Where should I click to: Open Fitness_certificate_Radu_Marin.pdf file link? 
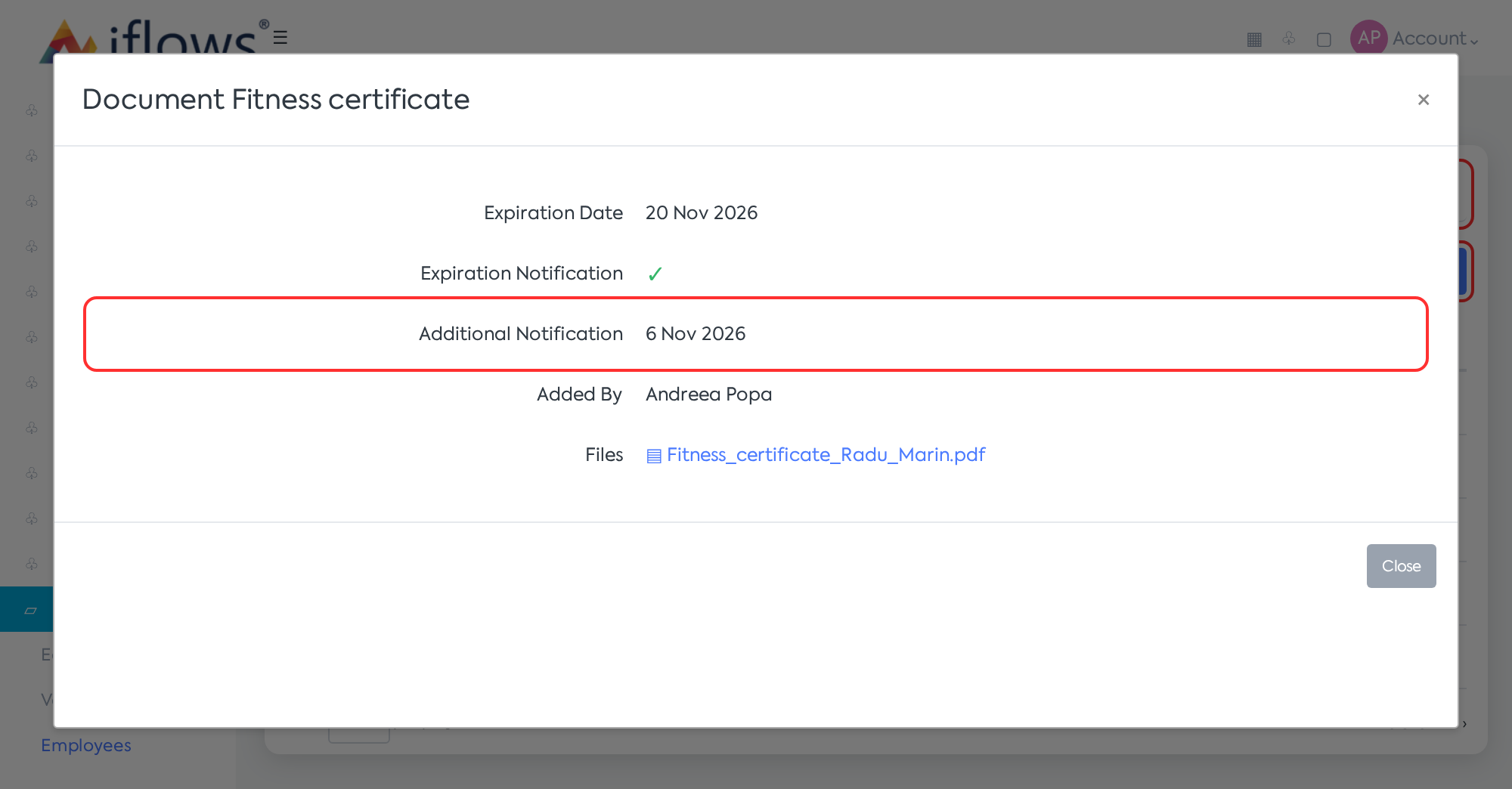coord(826,455)
